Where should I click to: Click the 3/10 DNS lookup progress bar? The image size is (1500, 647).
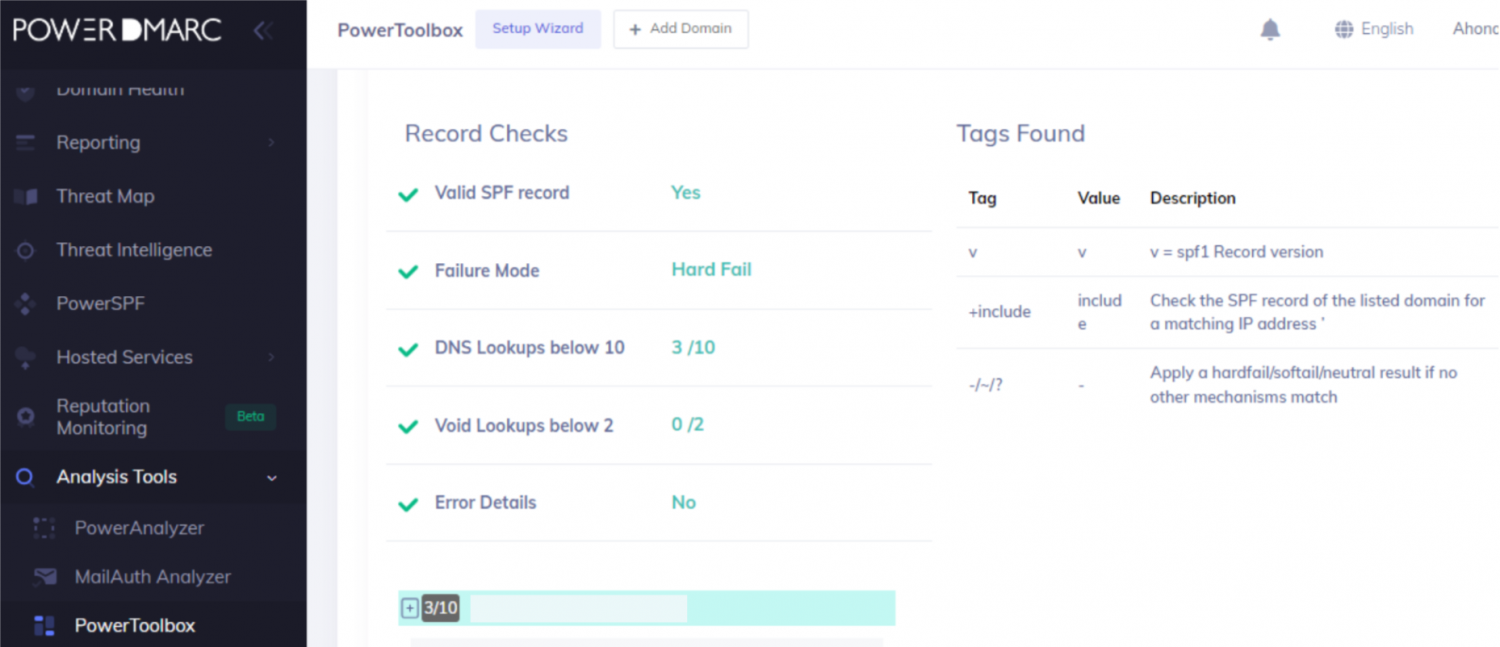580,607
